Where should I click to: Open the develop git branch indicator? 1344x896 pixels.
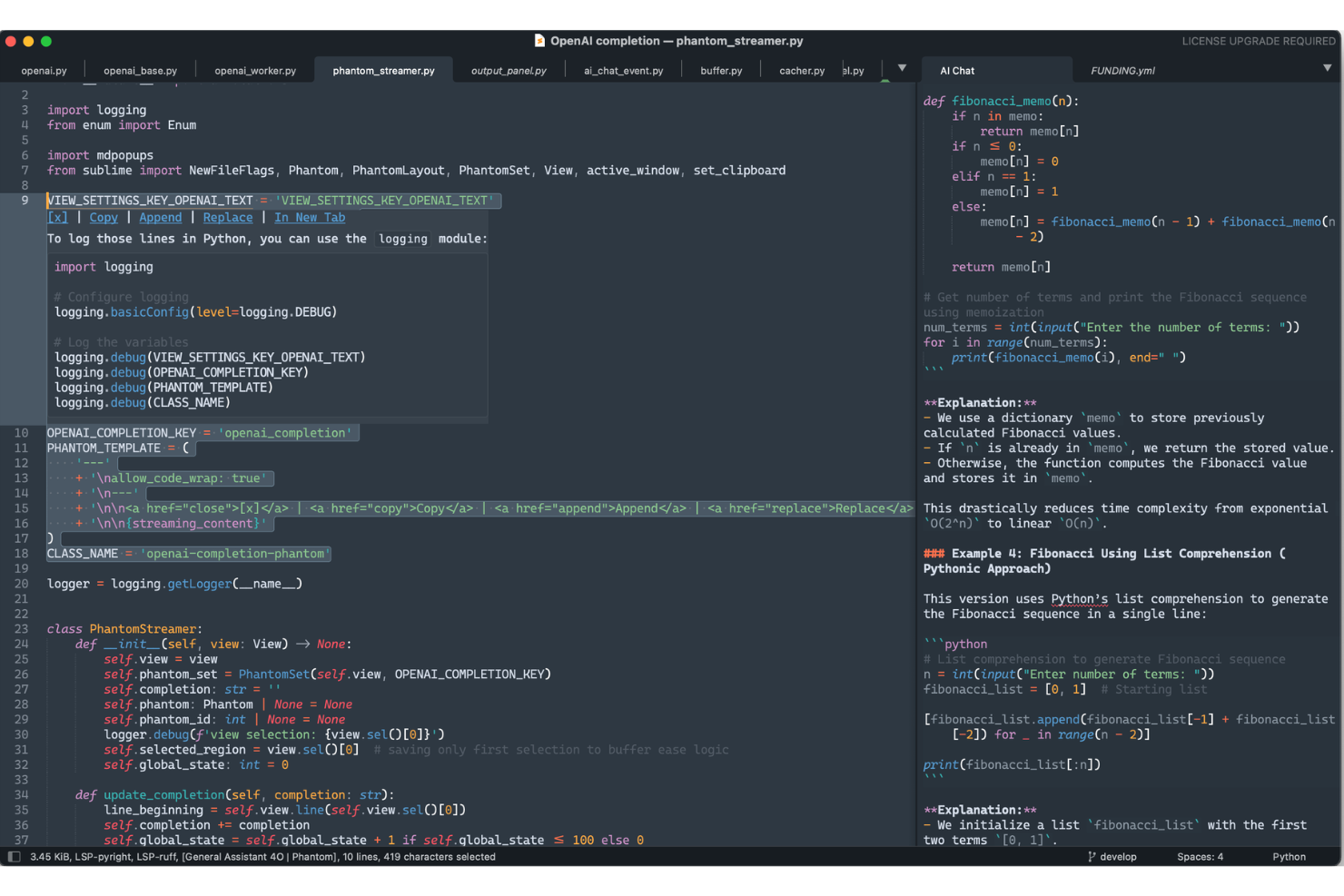1112,856
